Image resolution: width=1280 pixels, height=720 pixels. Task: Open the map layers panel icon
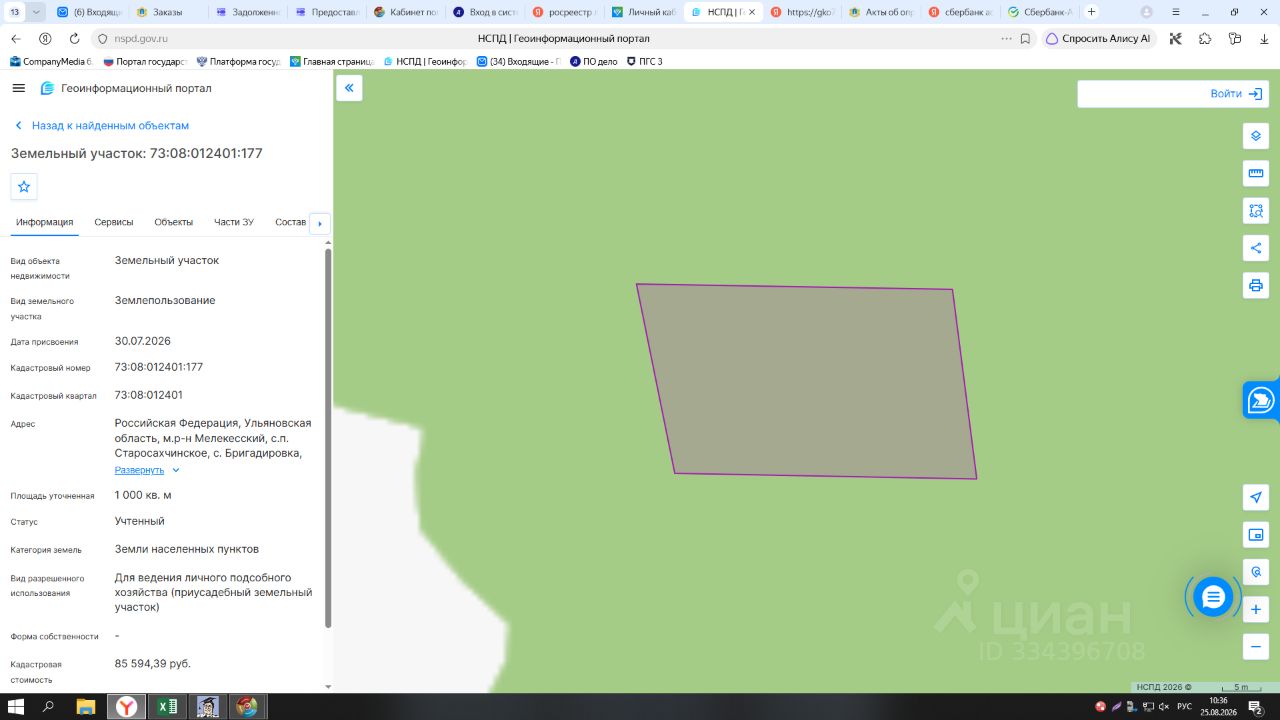point(1256,136)
